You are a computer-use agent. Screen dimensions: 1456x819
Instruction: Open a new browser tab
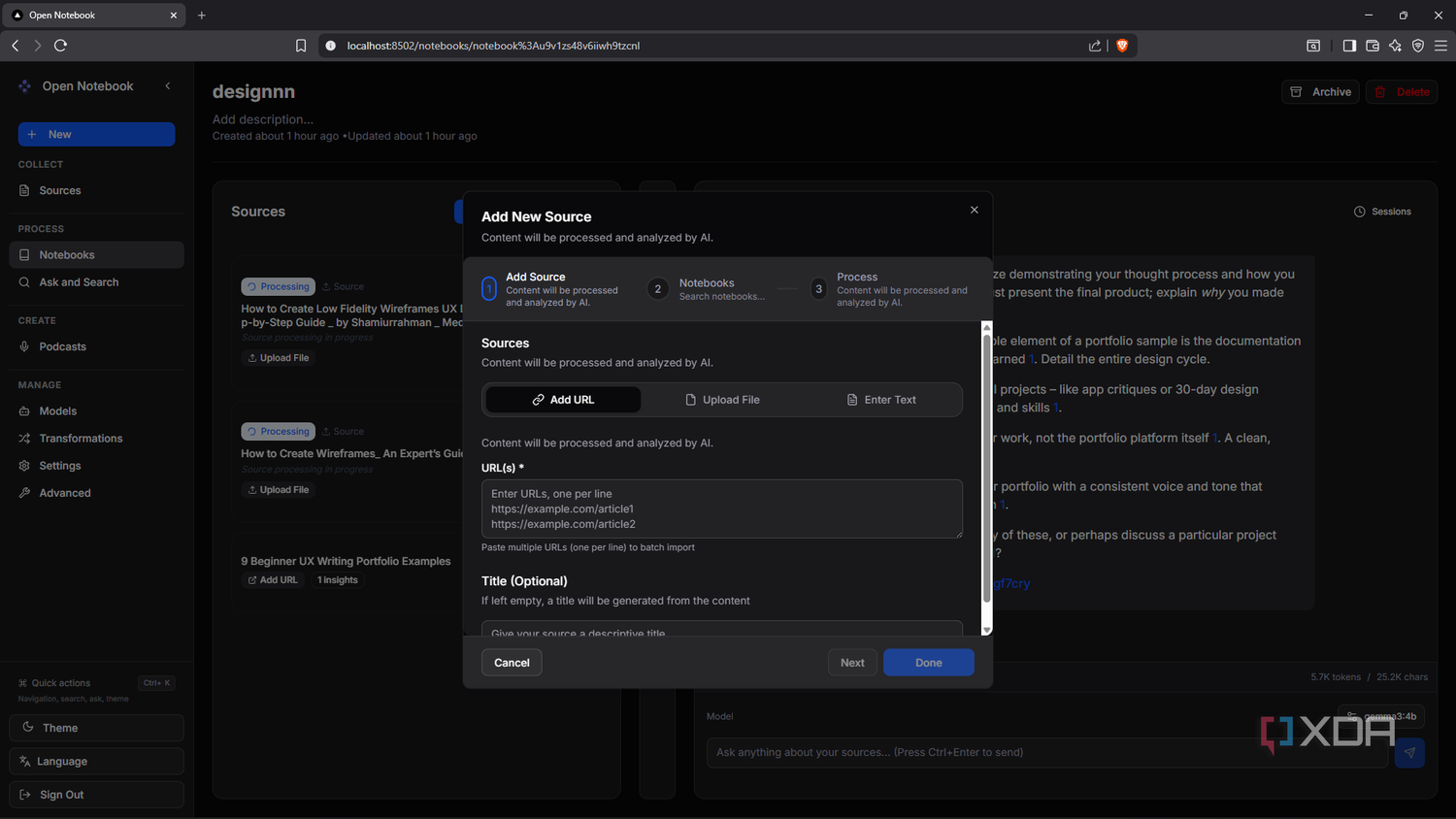[202, 16]
